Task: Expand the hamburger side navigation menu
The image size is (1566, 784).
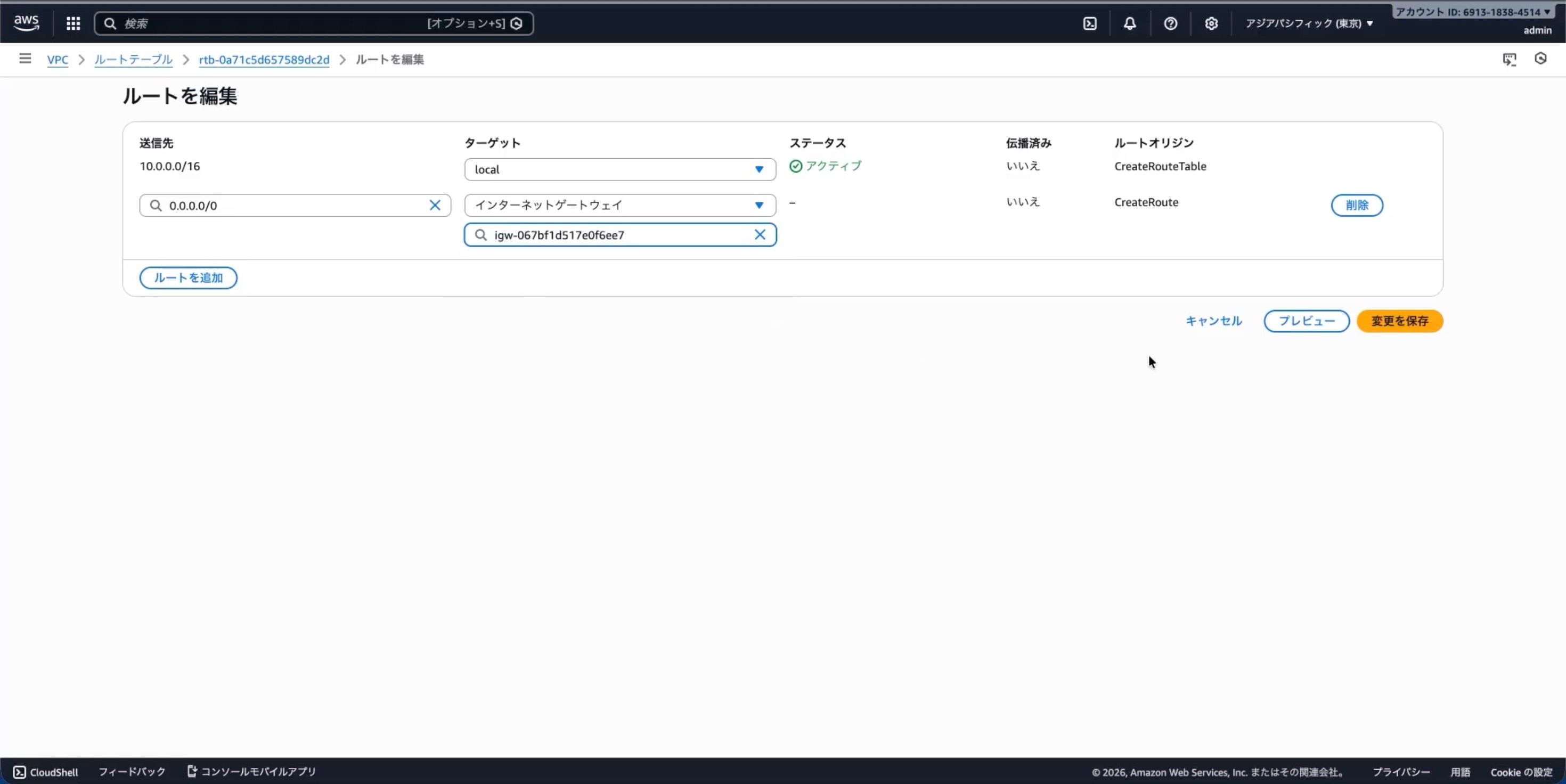Action: click(x=25, y=59)
